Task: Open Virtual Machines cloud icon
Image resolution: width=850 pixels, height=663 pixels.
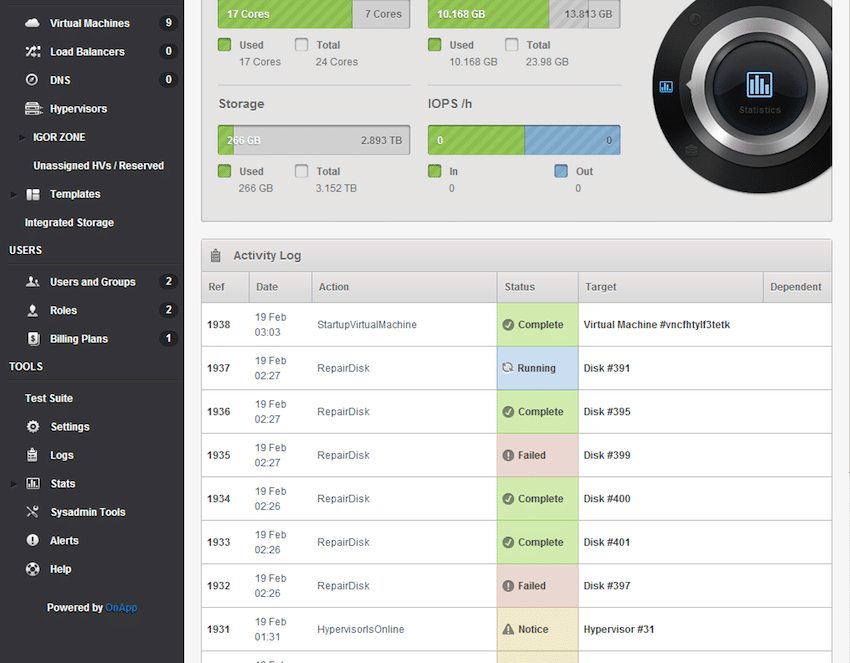Action: tap(33, 23)
